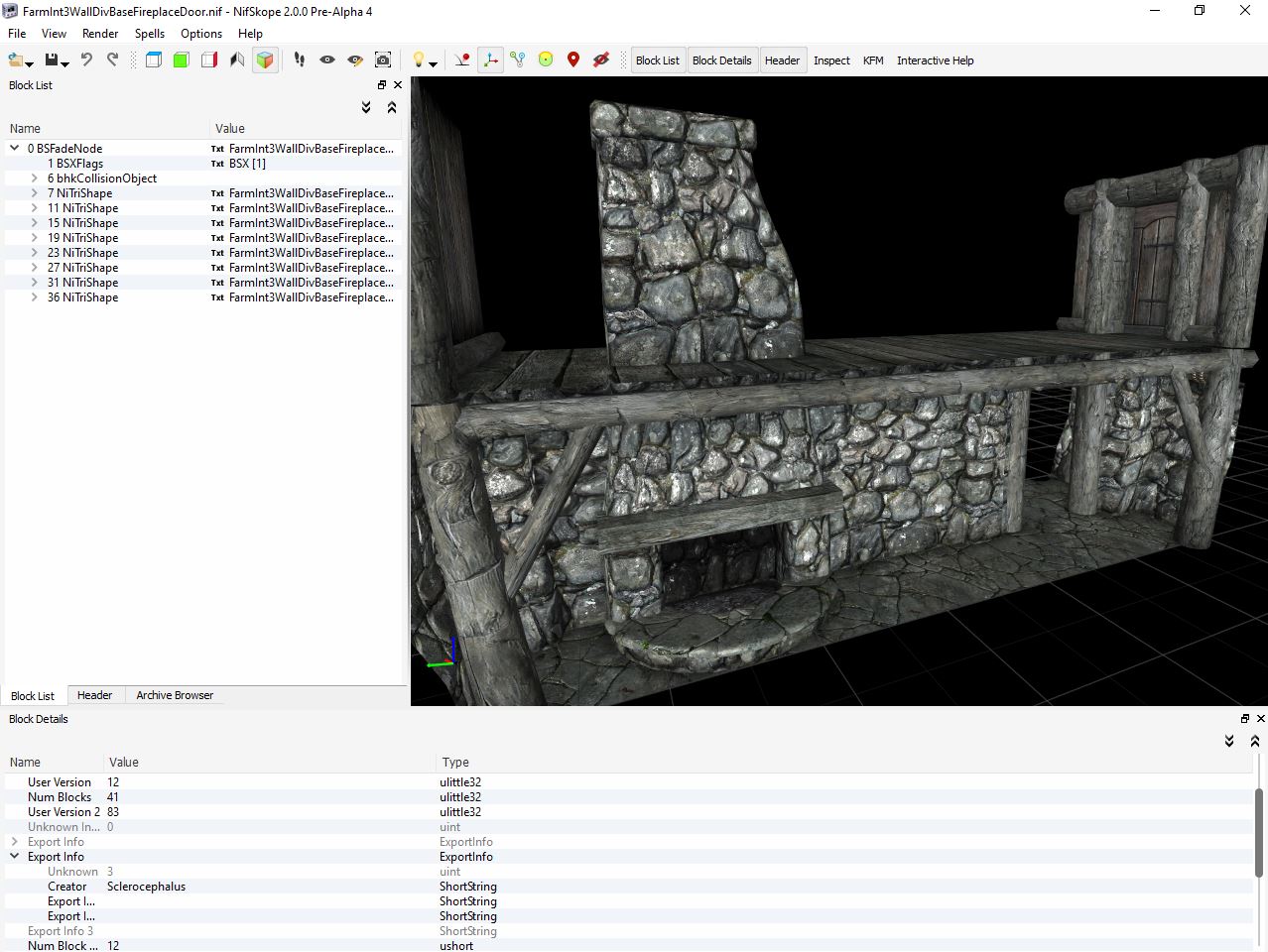The image size is (1268, 952).
Task: Open the Options menu
Action: 201,34
